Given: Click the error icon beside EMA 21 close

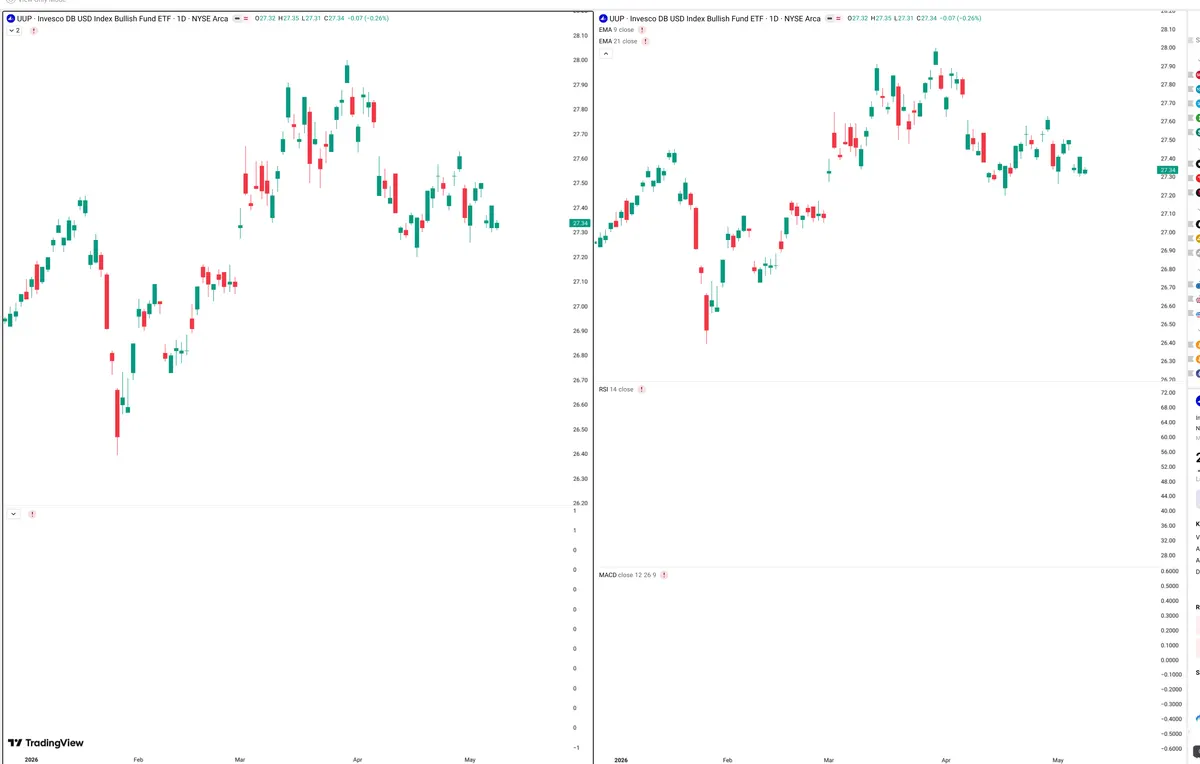Looking at the screenshot, I should click(645, 41).
